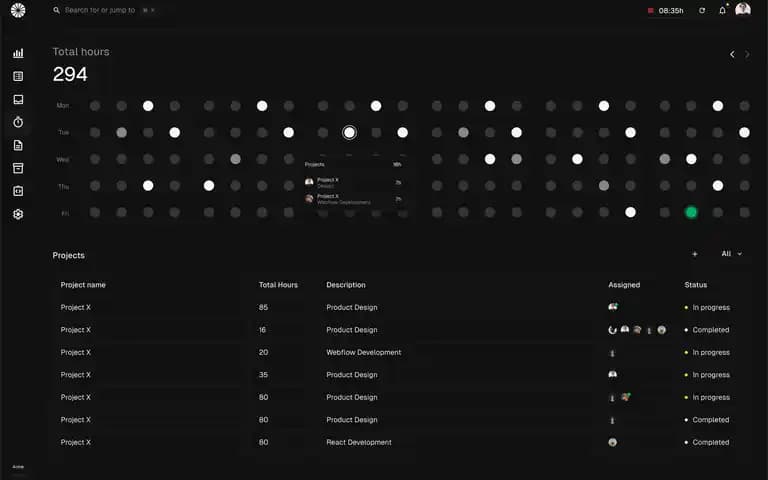Click the 08:35h timer display
The height and width of the screenshot is (480, 768).
(x=671, y=10)
